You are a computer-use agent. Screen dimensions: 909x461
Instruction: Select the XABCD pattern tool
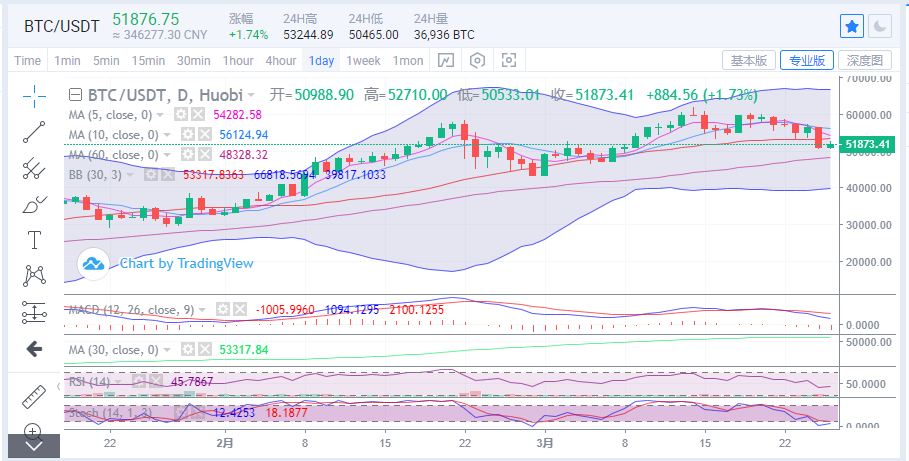[34, 275]
